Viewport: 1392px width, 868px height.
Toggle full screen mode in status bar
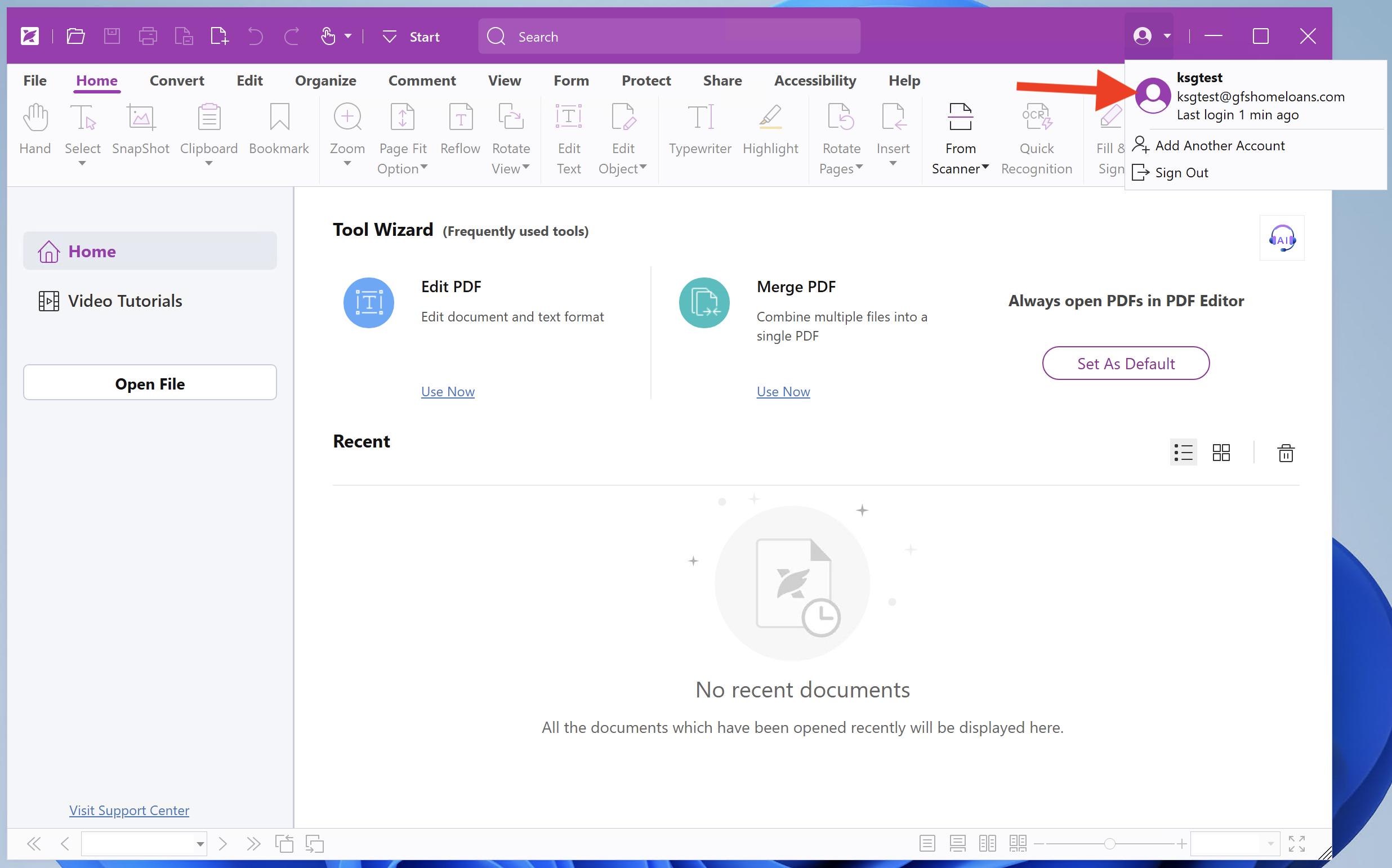tap(1296, 843)
